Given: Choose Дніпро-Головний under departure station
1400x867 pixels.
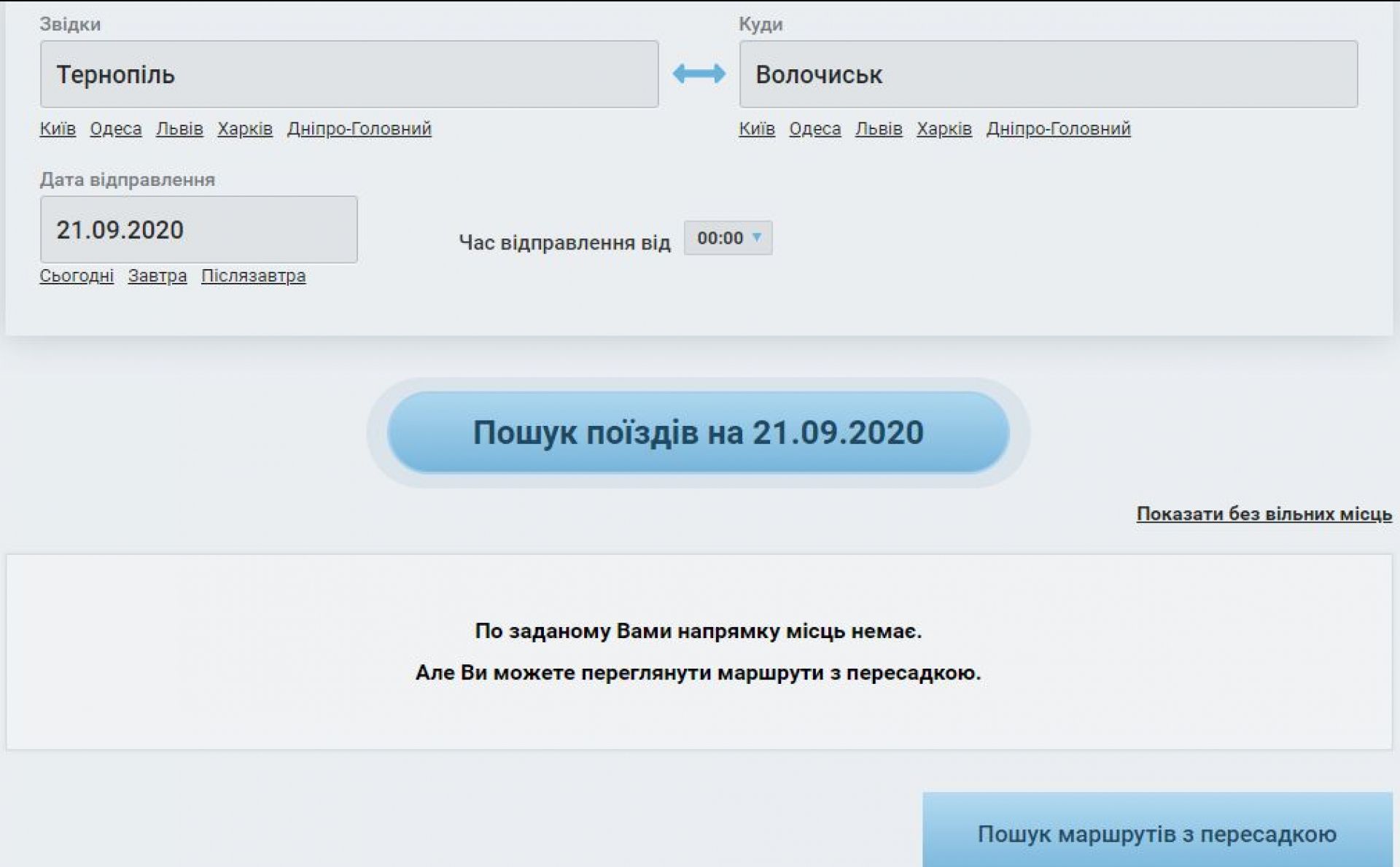Looking at the screenshot, I should 359,128.
